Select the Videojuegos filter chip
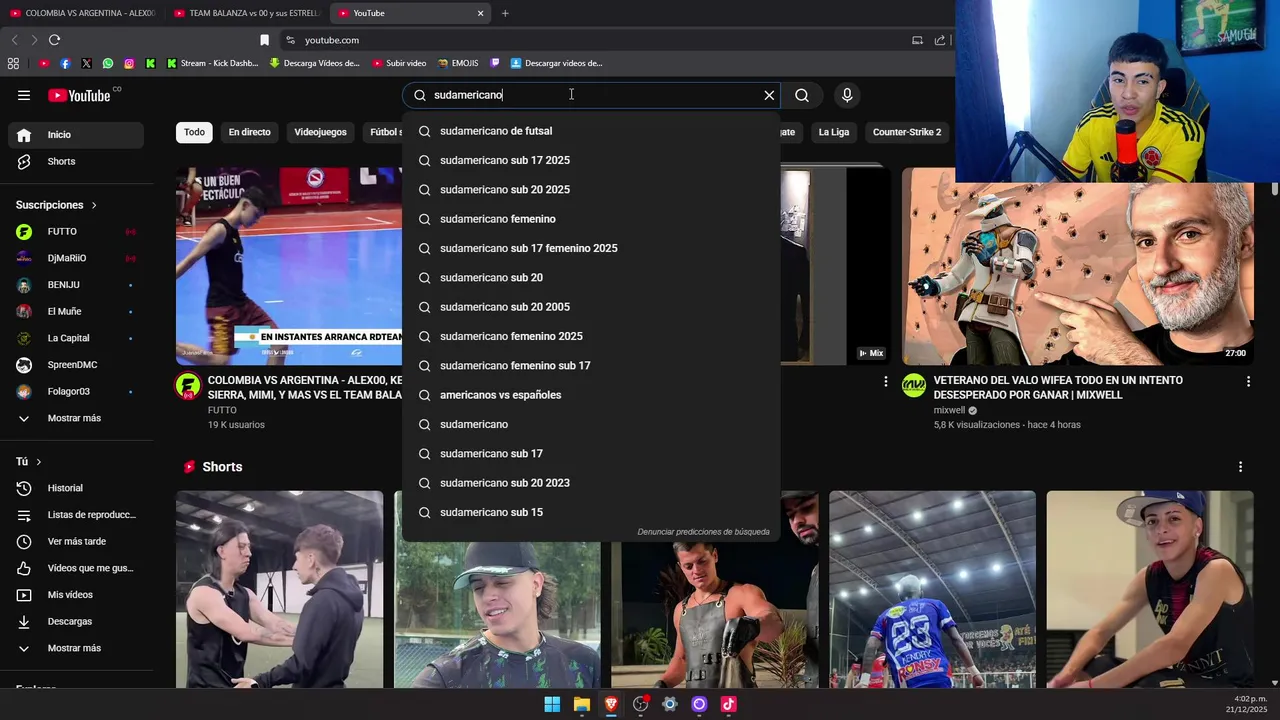This screenshot has width=1280, height=720. point(320,132)
